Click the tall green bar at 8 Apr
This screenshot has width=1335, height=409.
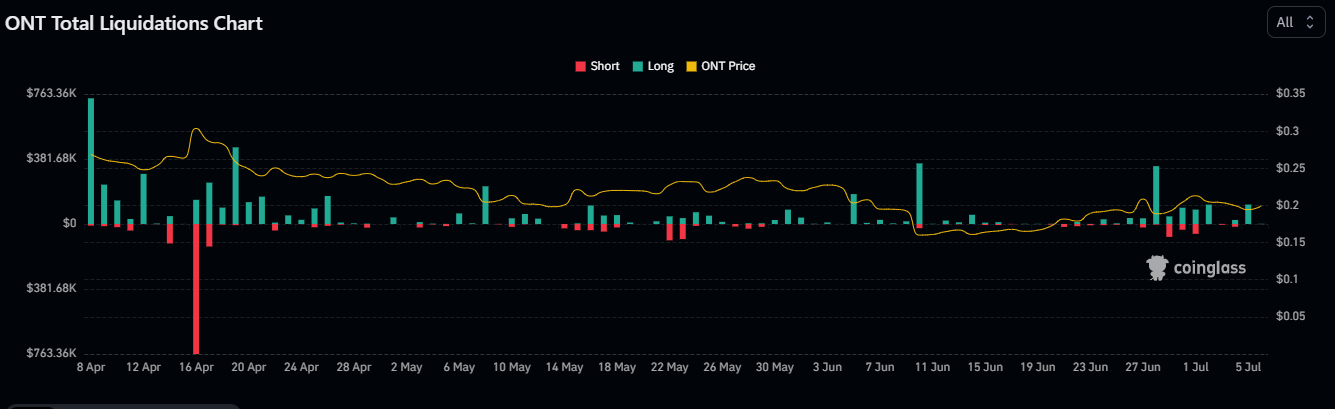[91, 161]
